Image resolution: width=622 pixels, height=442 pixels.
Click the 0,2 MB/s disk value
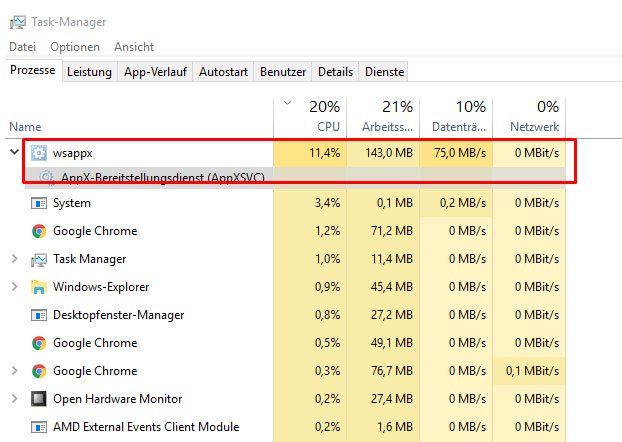coord(463,203)
